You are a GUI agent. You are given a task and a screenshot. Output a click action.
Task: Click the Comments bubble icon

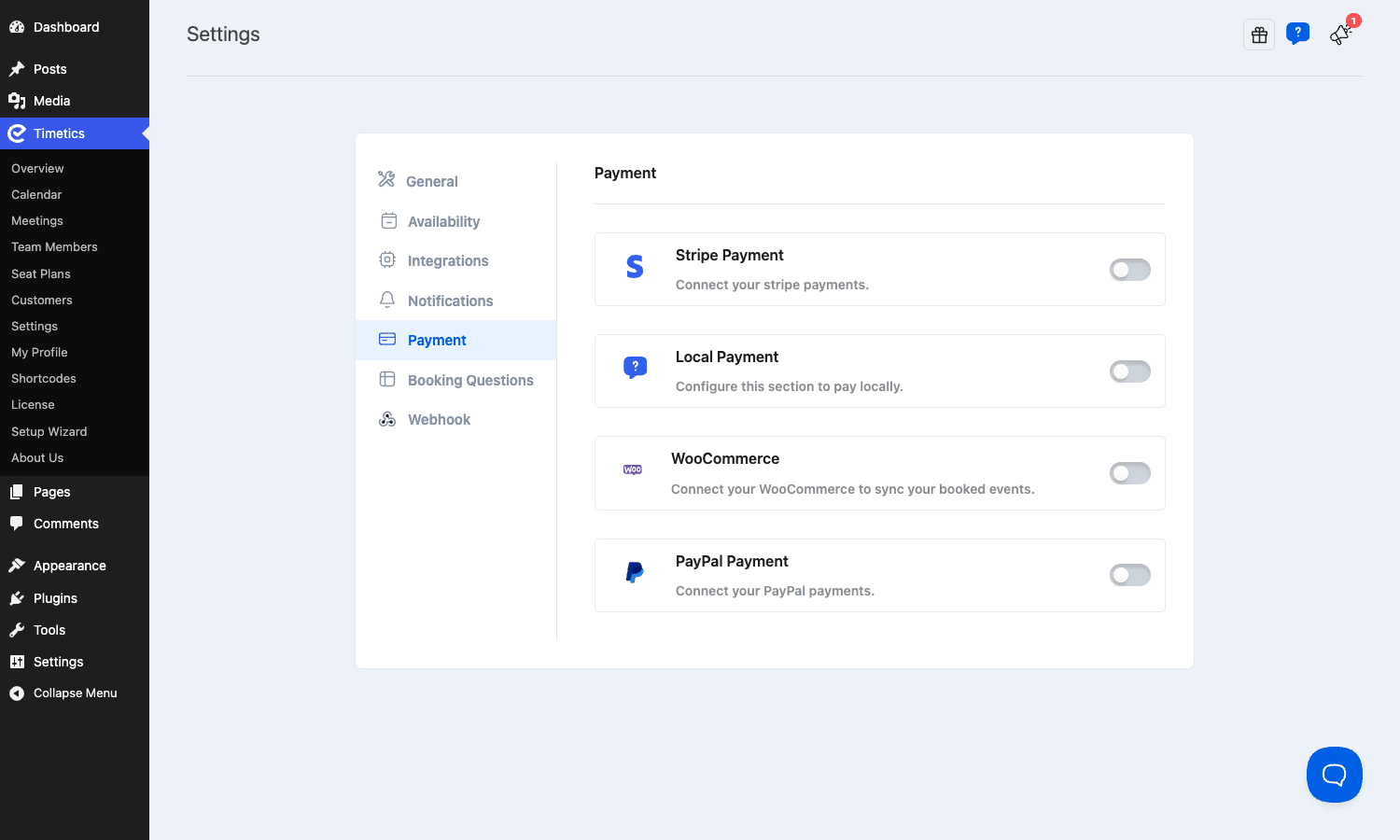coord(17,524)
